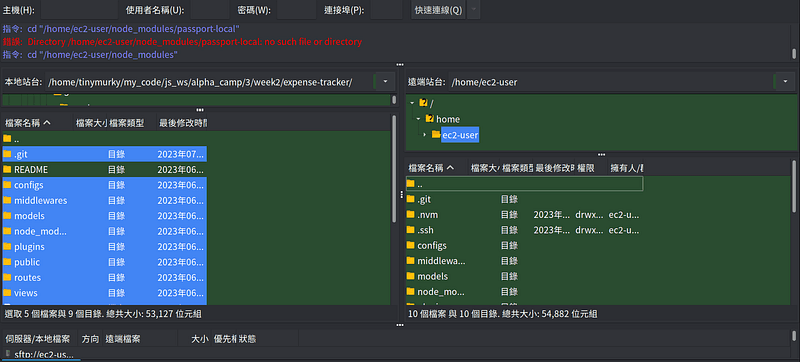Image resolution: width=800 pixels, height=362 pixels.
Task: Click the local README folder icon
Action: (x=7, y=169)
